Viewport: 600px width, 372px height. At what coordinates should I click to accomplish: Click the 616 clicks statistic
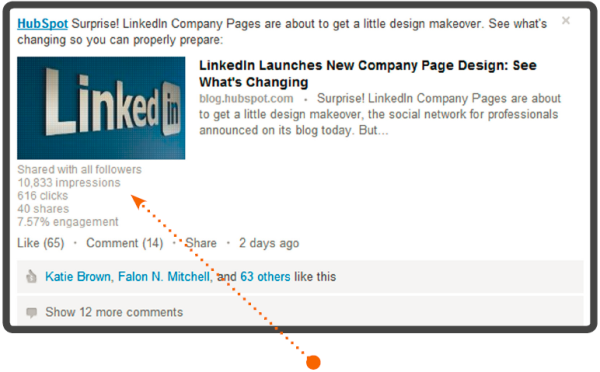coord(42,196)
